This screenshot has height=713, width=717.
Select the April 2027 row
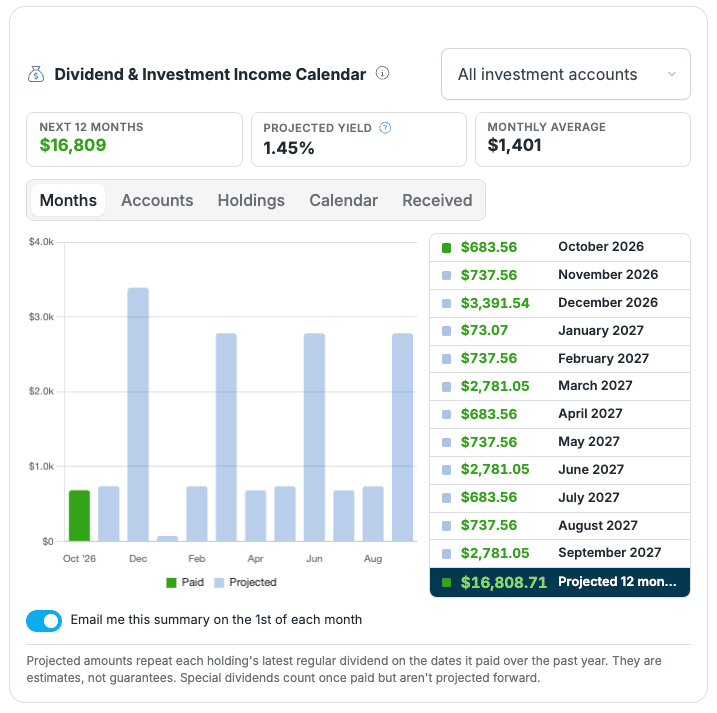tap(560, 414)
